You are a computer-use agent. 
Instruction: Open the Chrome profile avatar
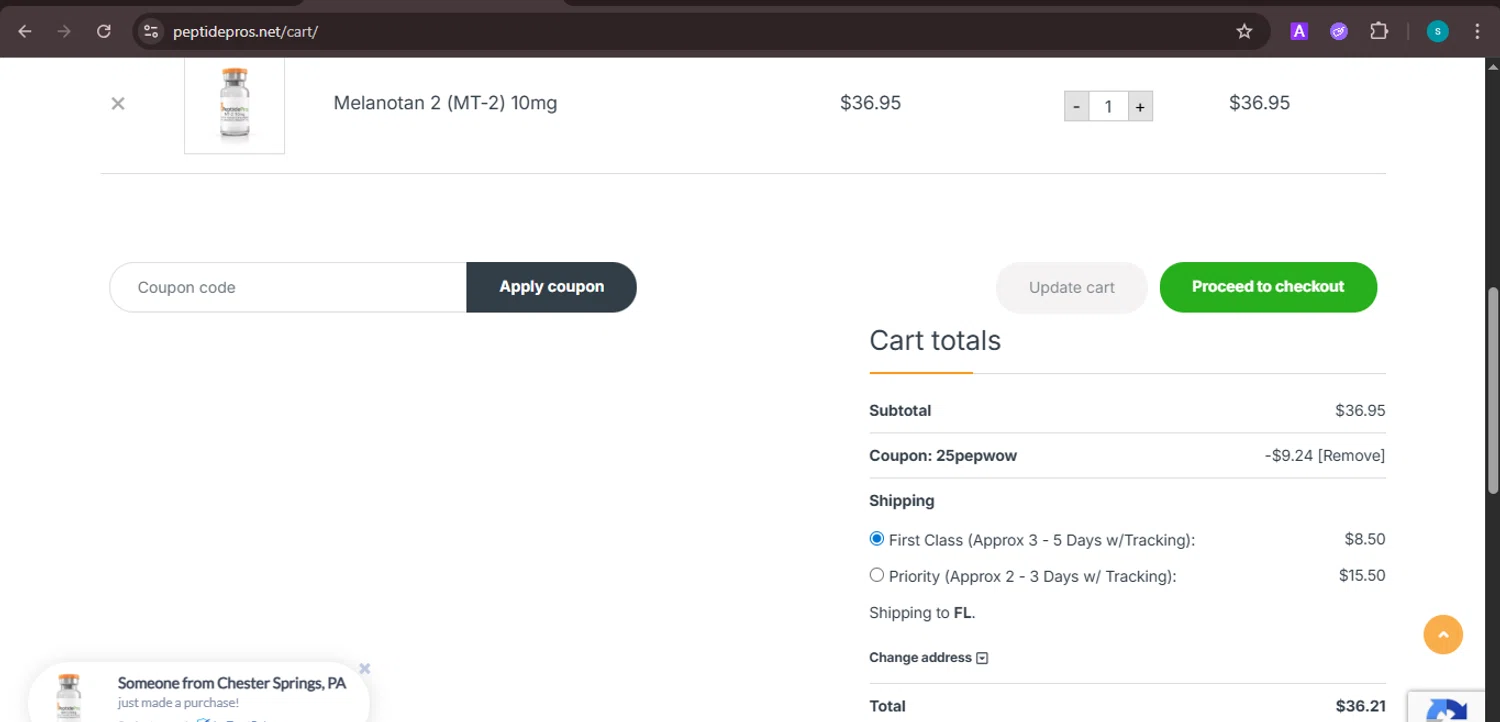[1437, 31]
